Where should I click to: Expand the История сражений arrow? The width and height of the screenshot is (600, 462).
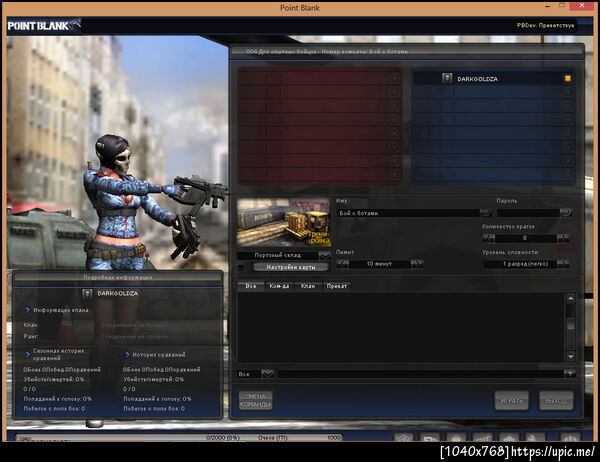click(x=127, y=355)
